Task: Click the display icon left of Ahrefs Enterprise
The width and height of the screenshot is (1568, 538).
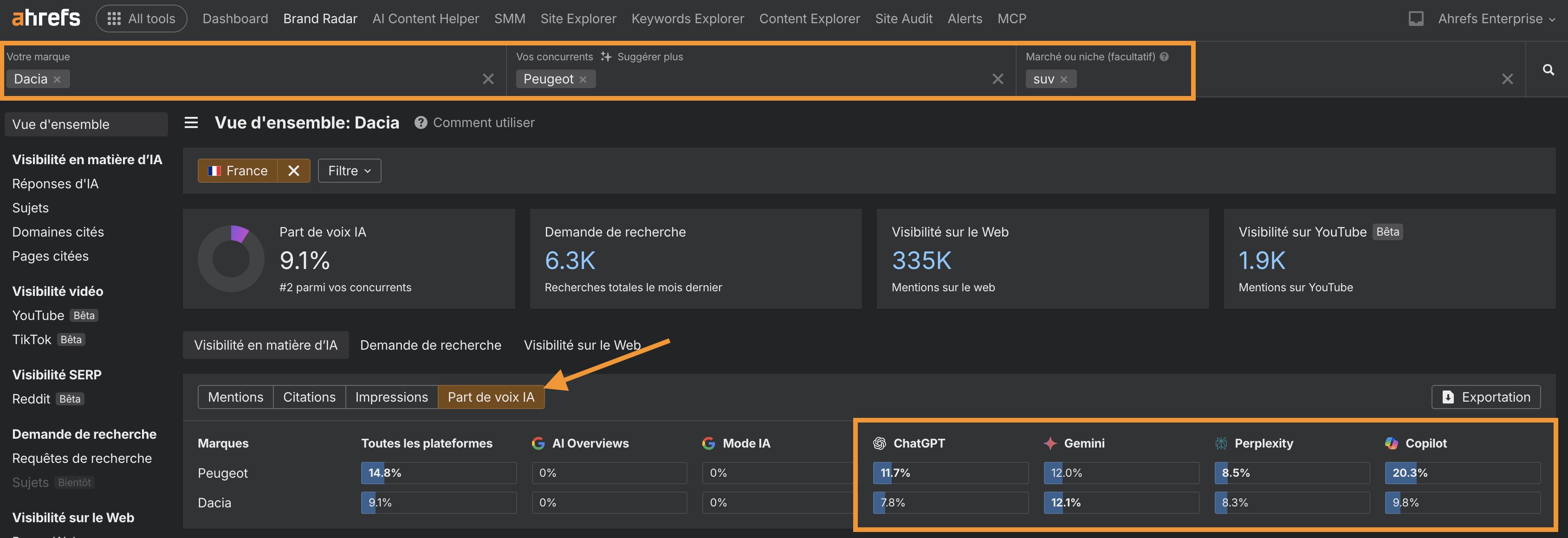Action: coord(1415,18)
